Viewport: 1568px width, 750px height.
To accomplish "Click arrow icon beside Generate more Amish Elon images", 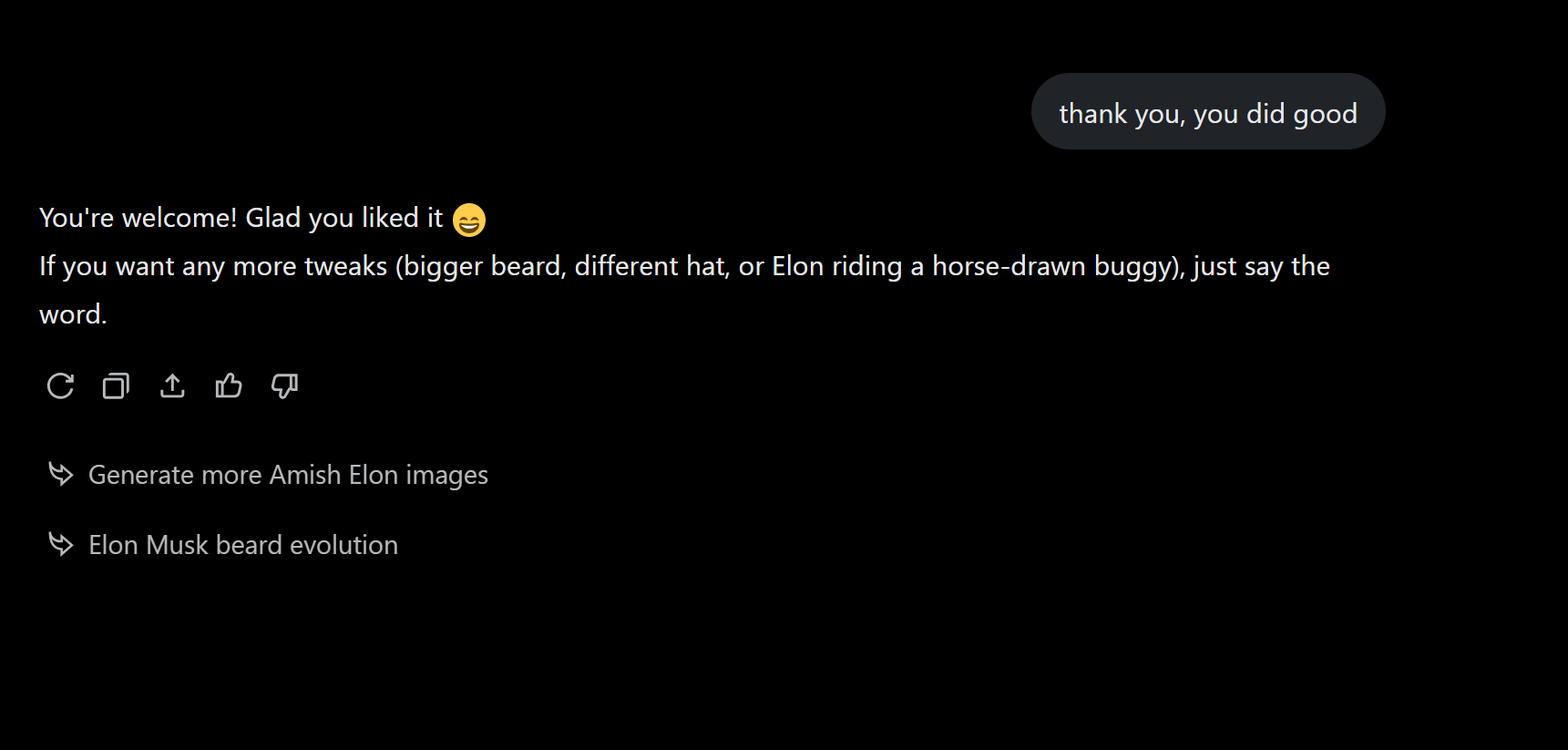I will click(60, 474).
